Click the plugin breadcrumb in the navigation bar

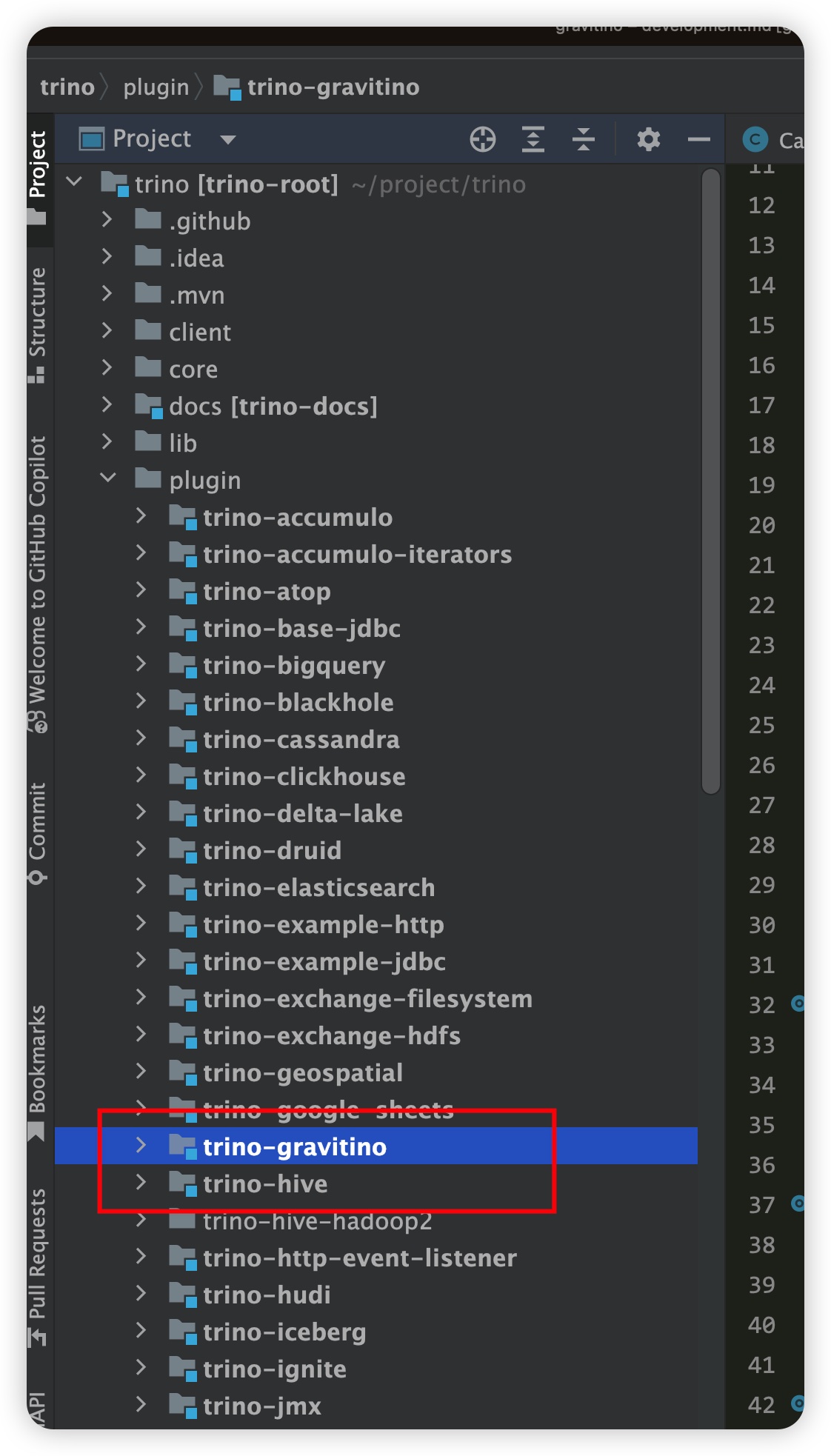(156, 87)
